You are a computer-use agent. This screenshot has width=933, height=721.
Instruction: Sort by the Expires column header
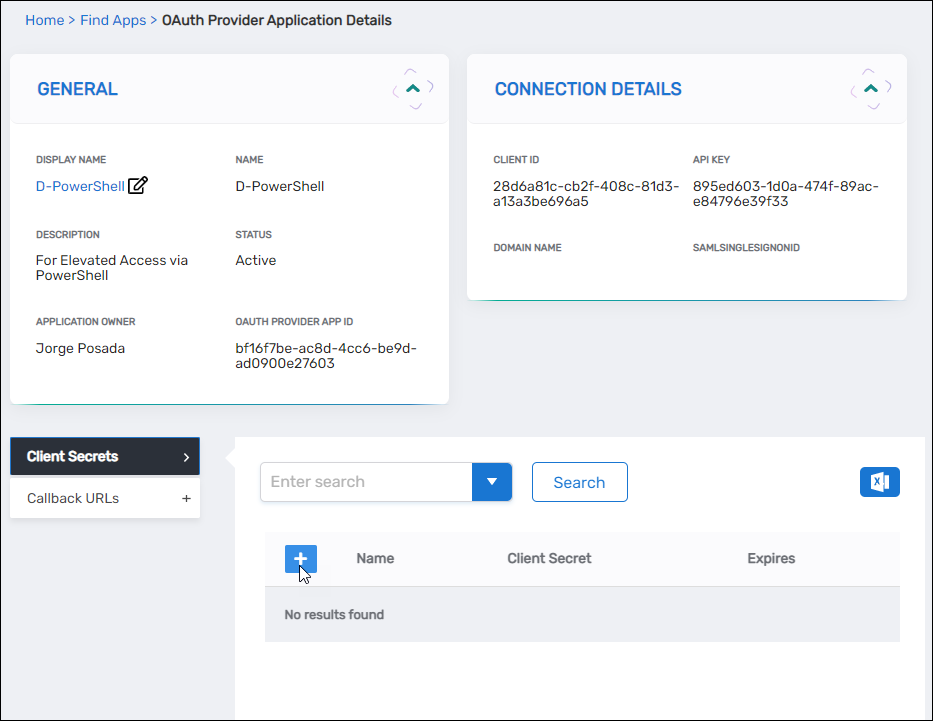(x=771, y=559)
